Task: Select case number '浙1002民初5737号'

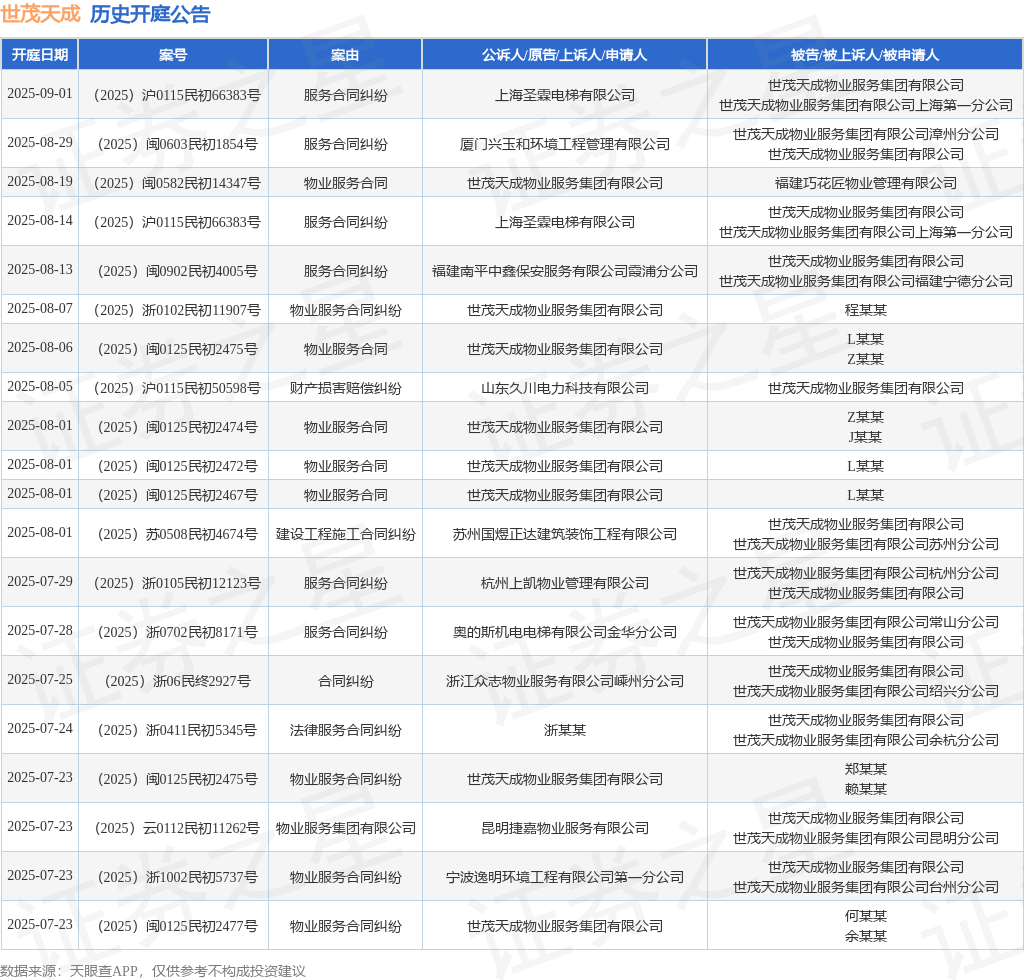Action: click(202, 877)
